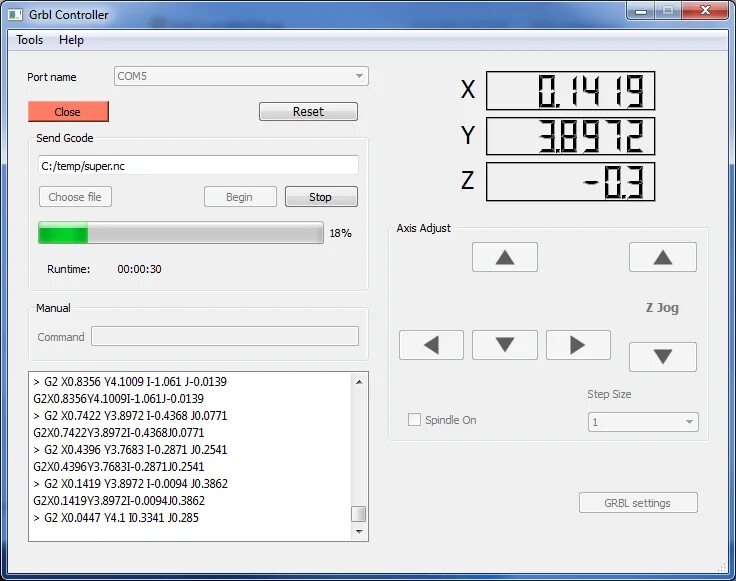Close the Grbl Controller window

point(705,10)
